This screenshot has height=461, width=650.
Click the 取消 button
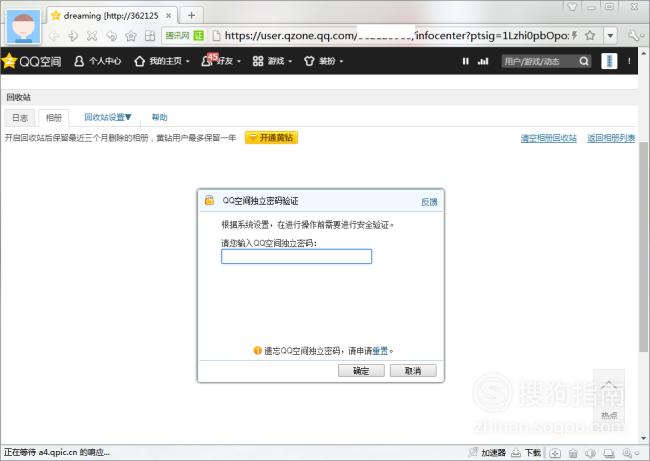pyautogui.click(x=413, y=371)
